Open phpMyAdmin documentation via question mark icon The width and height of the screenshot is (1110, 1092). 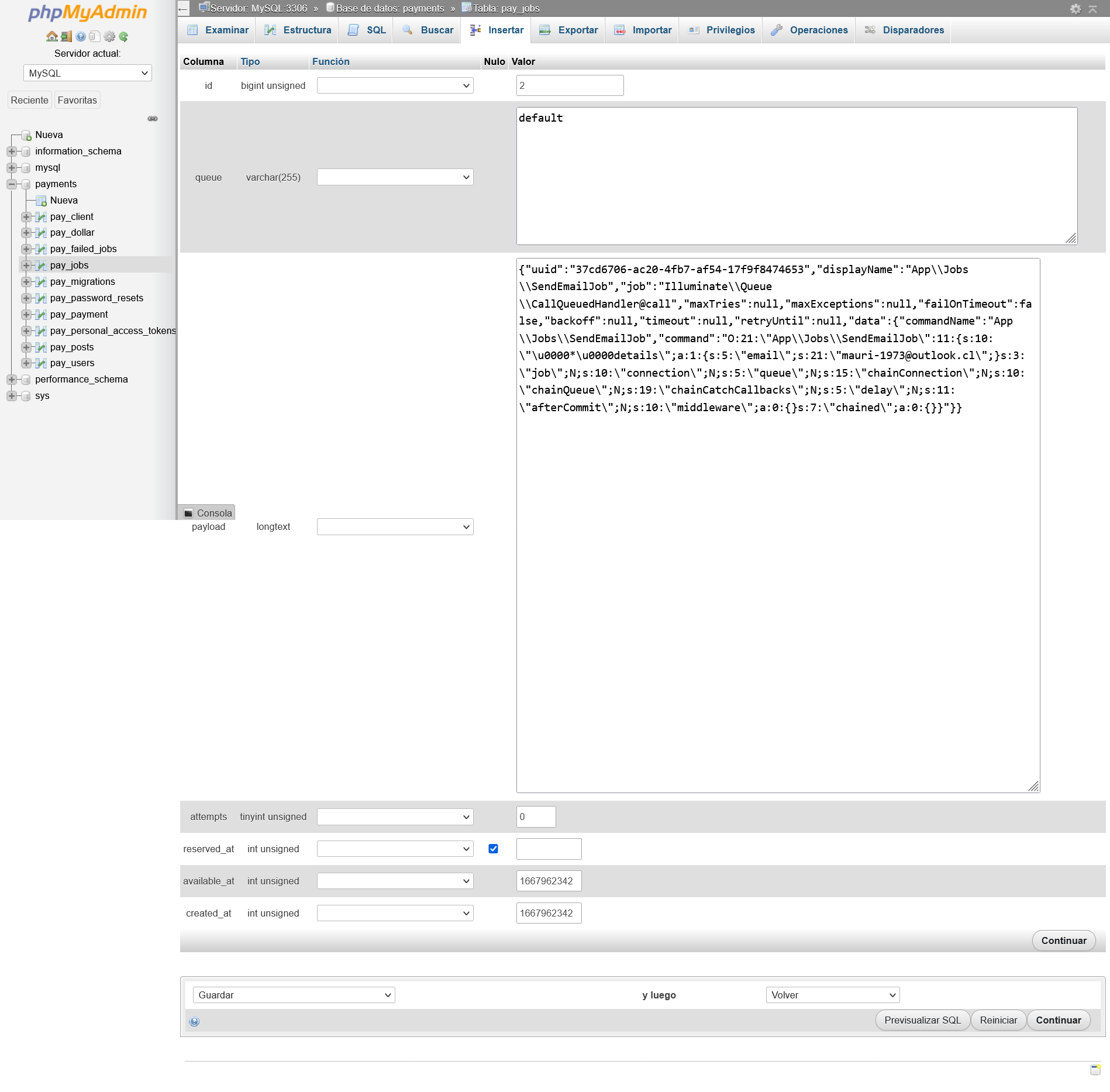[x=80, y=36]
